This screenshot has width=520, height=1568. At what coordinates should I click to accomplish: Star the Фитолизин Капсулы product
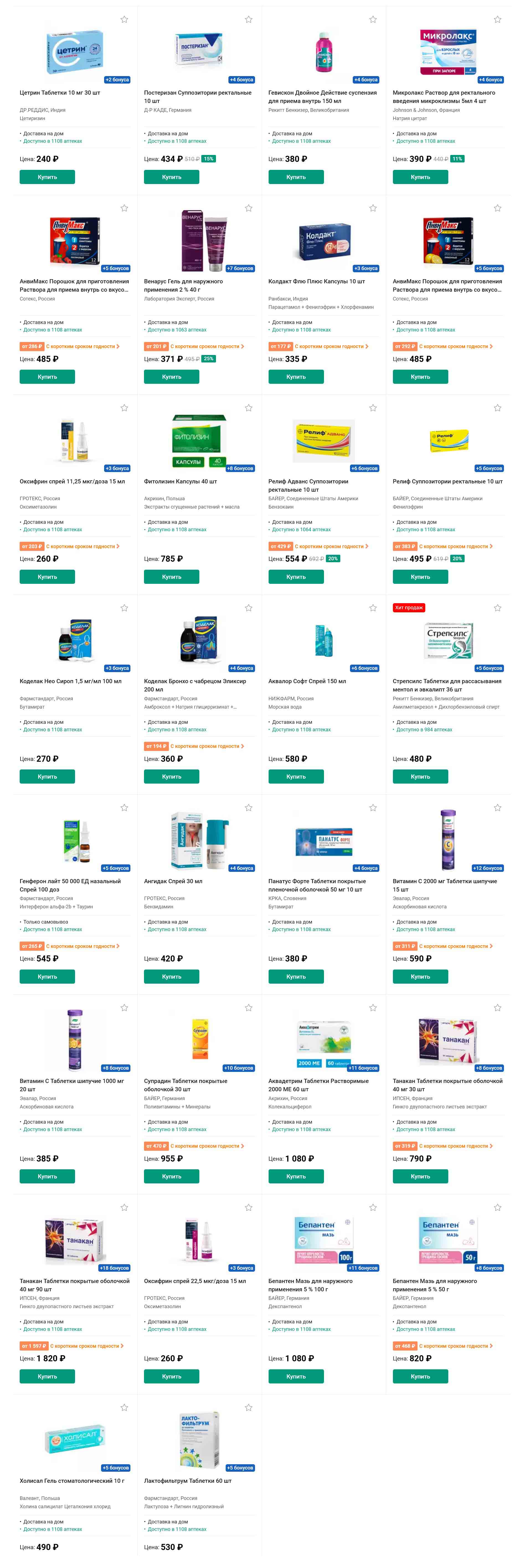click(x=248, y=408)
